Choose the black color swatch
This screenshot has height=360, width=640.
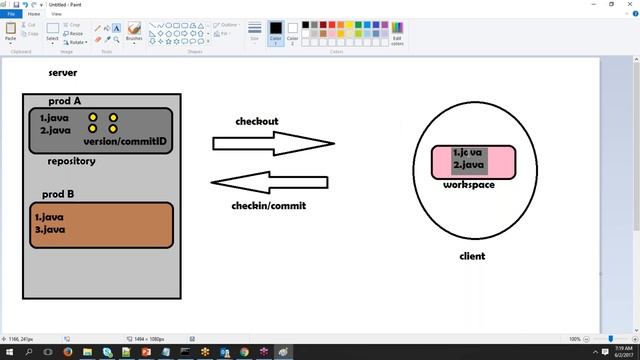click(305, 25)
